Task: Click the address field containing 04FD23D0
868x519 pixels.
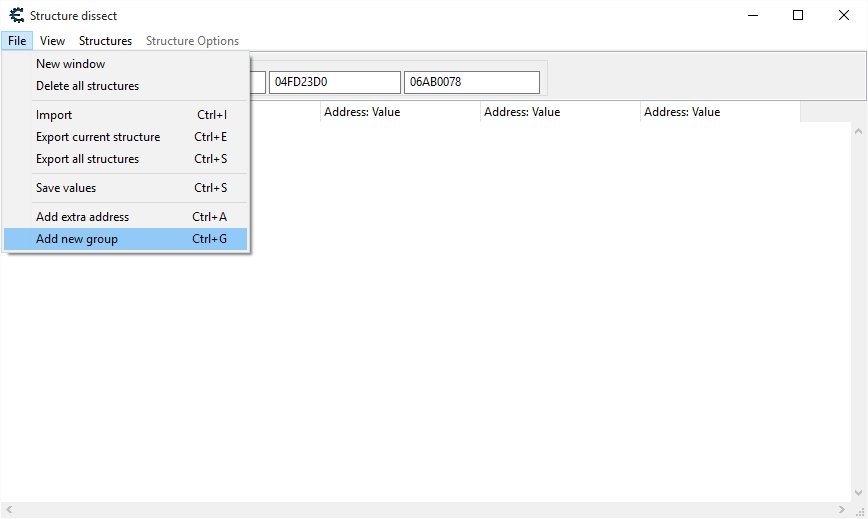Action: pyautogui.click(x=333, y=82)
